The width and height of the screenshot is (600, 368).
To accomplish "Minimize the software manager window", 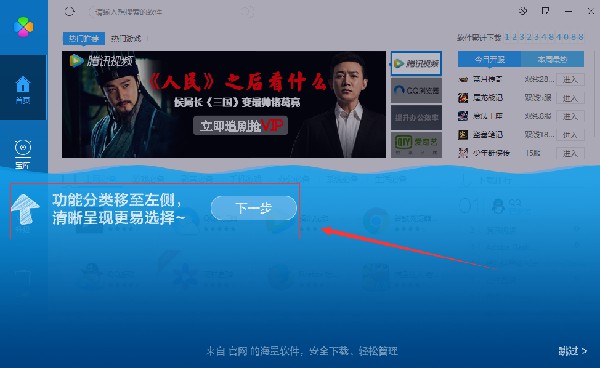I will pos(568,11).
